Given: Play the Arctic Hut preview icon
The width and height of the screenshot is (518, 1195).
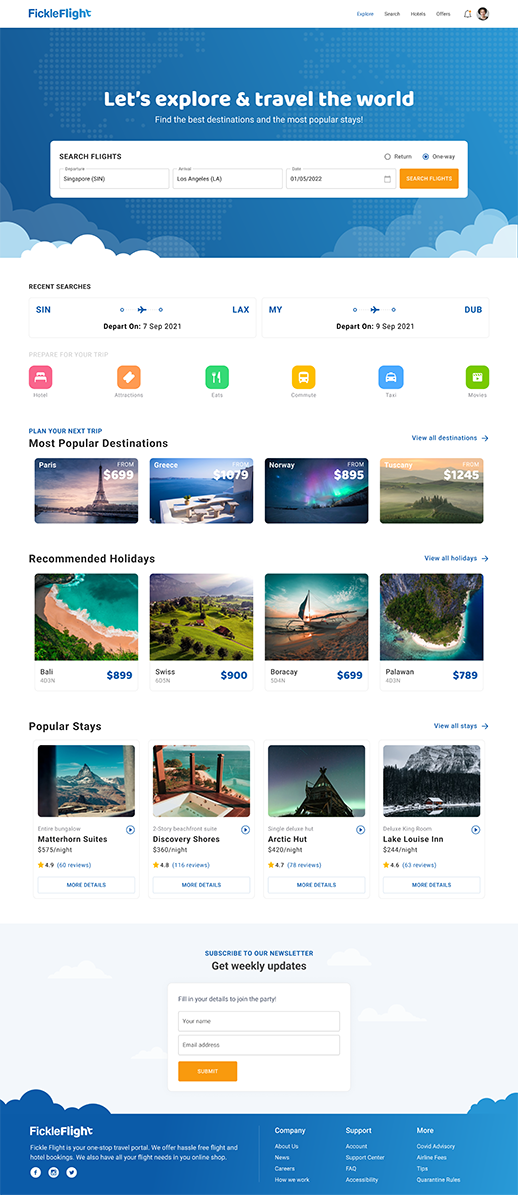Looking at the screenshot, I should pyautogui.click(x=360, y=829).
